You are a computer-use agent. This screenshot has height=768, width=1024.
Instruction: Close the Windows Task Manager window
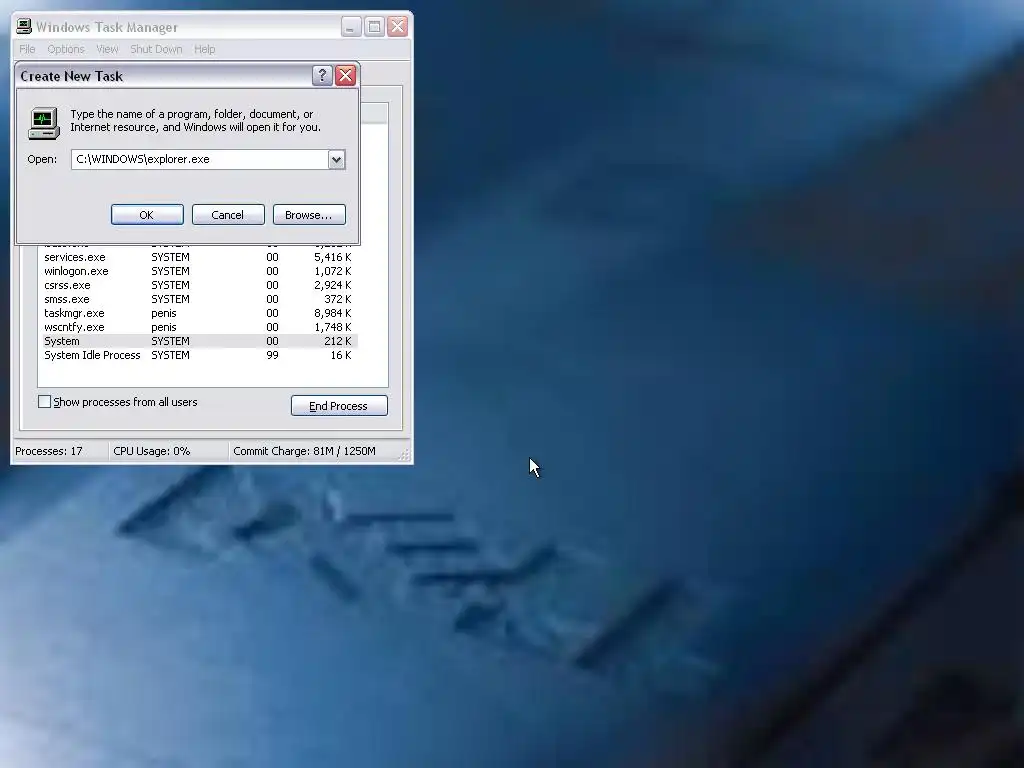[x=398, y=27]
